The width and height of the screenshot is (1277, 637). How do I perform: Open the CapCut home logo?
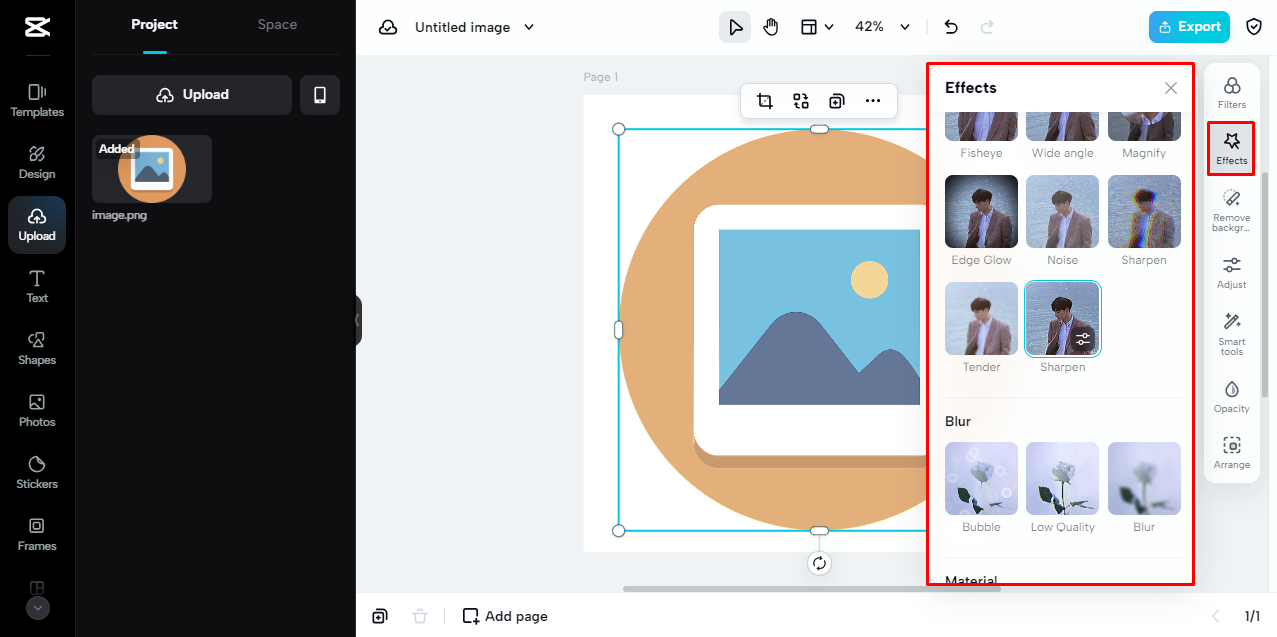coord(37,27)
